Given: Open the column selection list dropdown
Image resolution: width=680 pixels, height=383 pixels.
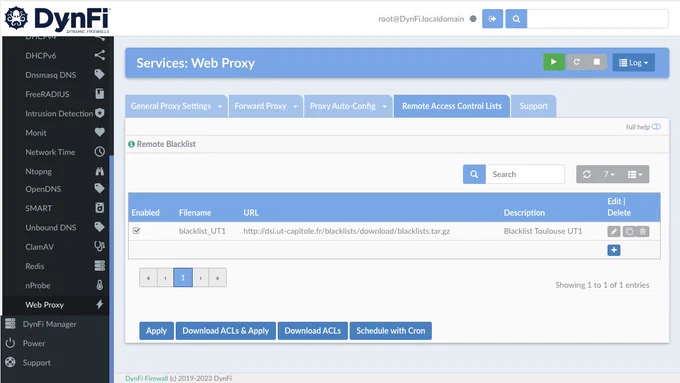Looking at the screenshot, I should 635,174.
